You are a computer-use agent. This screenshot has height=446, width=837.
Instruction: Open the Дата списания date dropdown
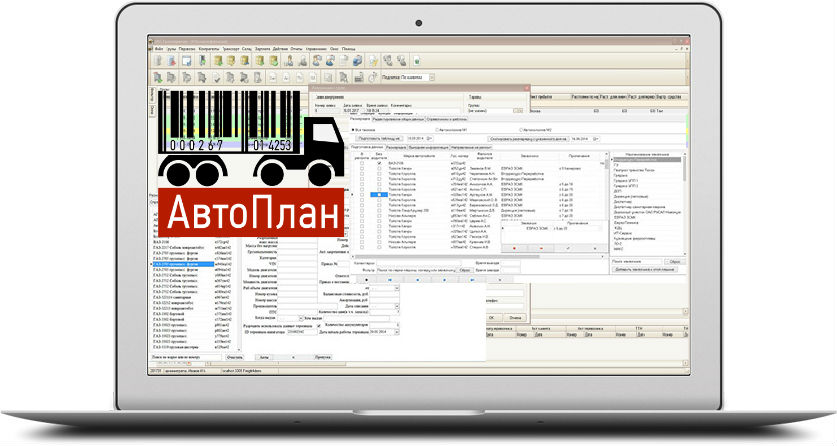(397, 307)
